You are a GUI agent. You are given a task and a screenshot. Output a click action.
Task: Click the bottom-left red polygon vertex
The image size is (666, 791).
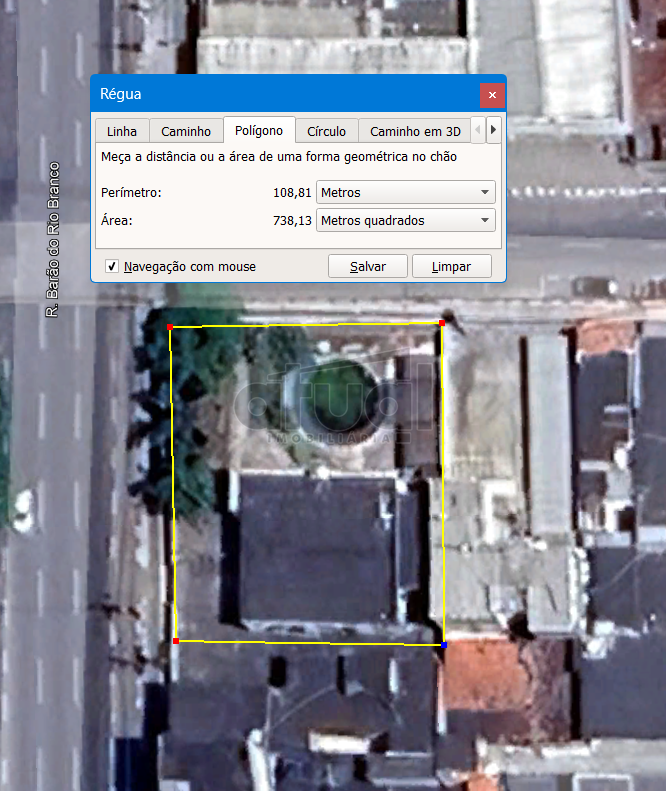176,641
